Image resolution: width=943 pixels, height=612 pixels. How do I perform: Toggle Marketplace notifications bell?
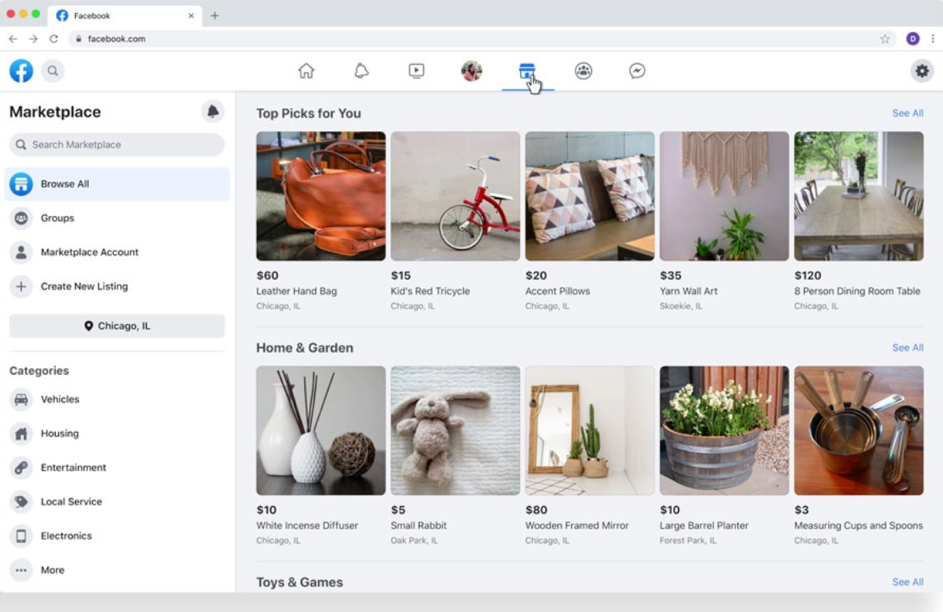click(213, 111)
